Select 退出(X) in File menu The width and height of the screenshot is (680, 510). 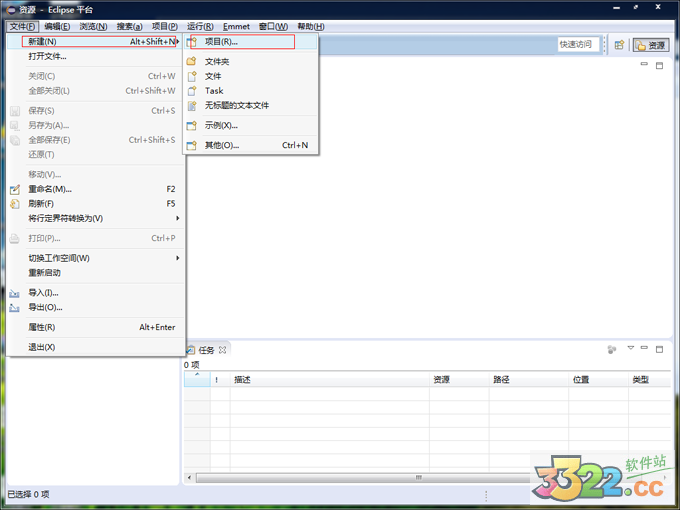pyautogui.click(x=95, y=347)
